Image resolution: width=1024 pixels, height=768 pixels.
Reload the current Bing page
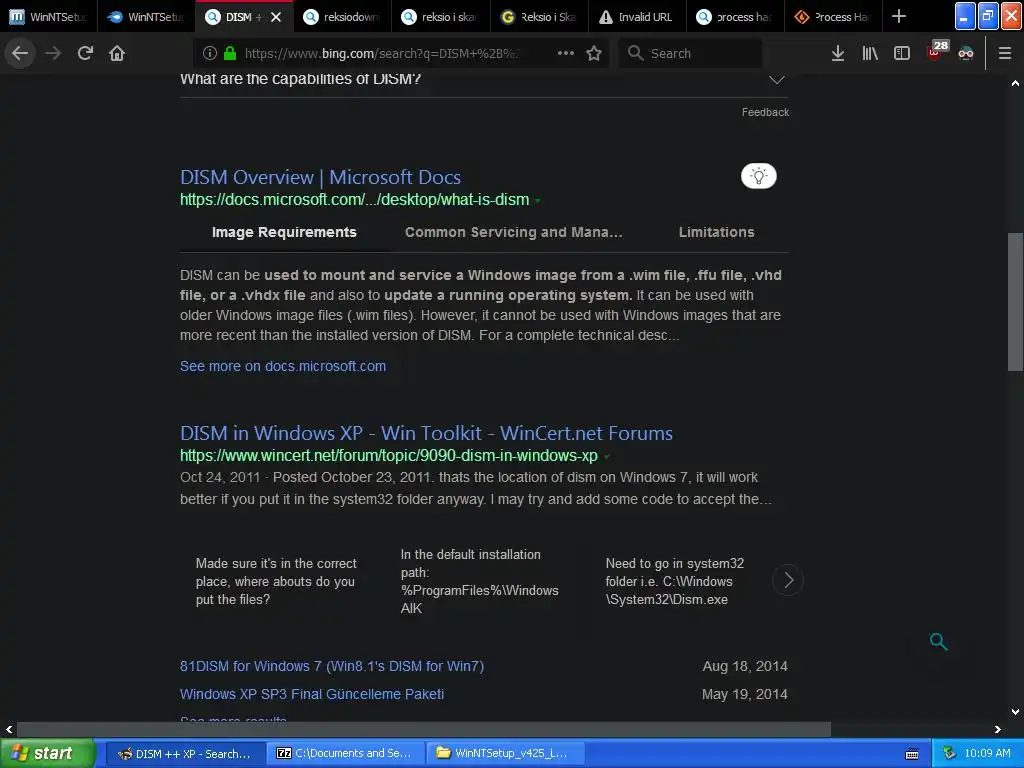[x=85, y=53]
